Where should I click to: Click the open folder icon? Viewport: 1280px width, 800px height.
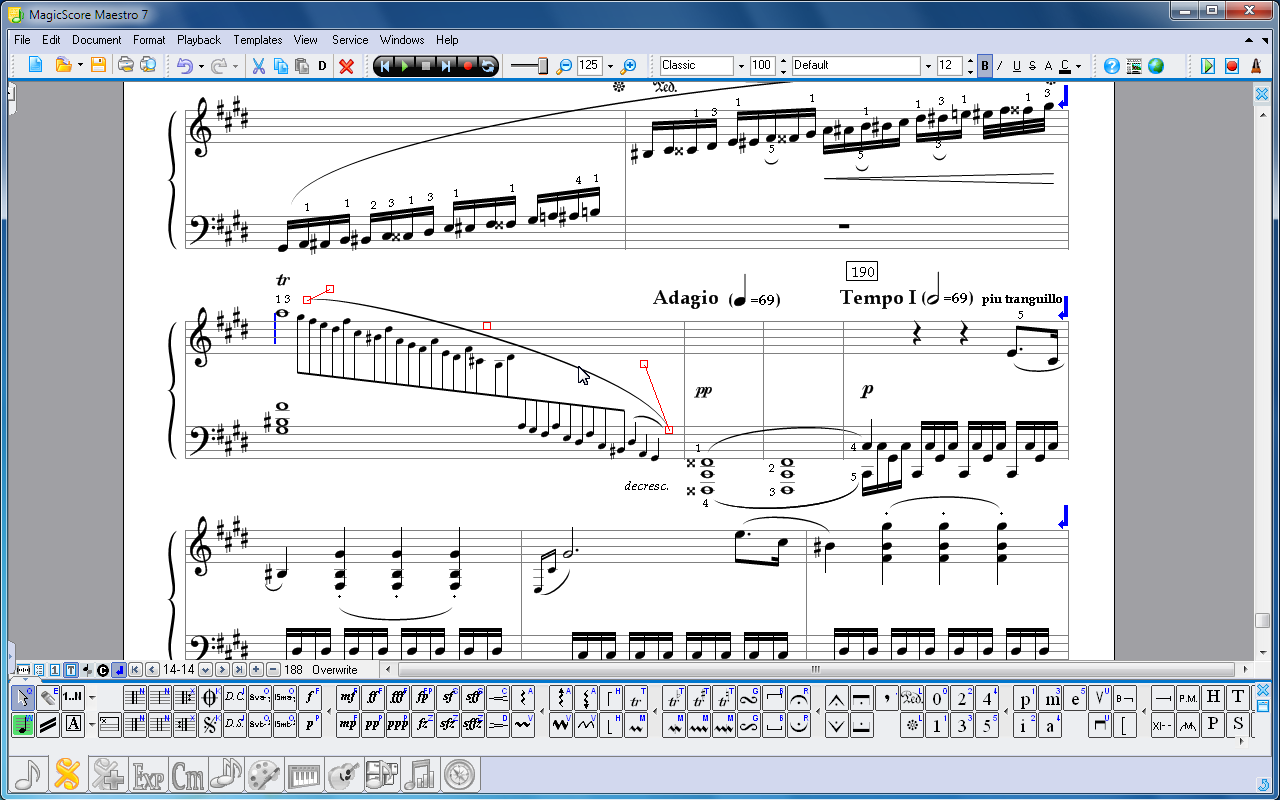coord(63,66)
